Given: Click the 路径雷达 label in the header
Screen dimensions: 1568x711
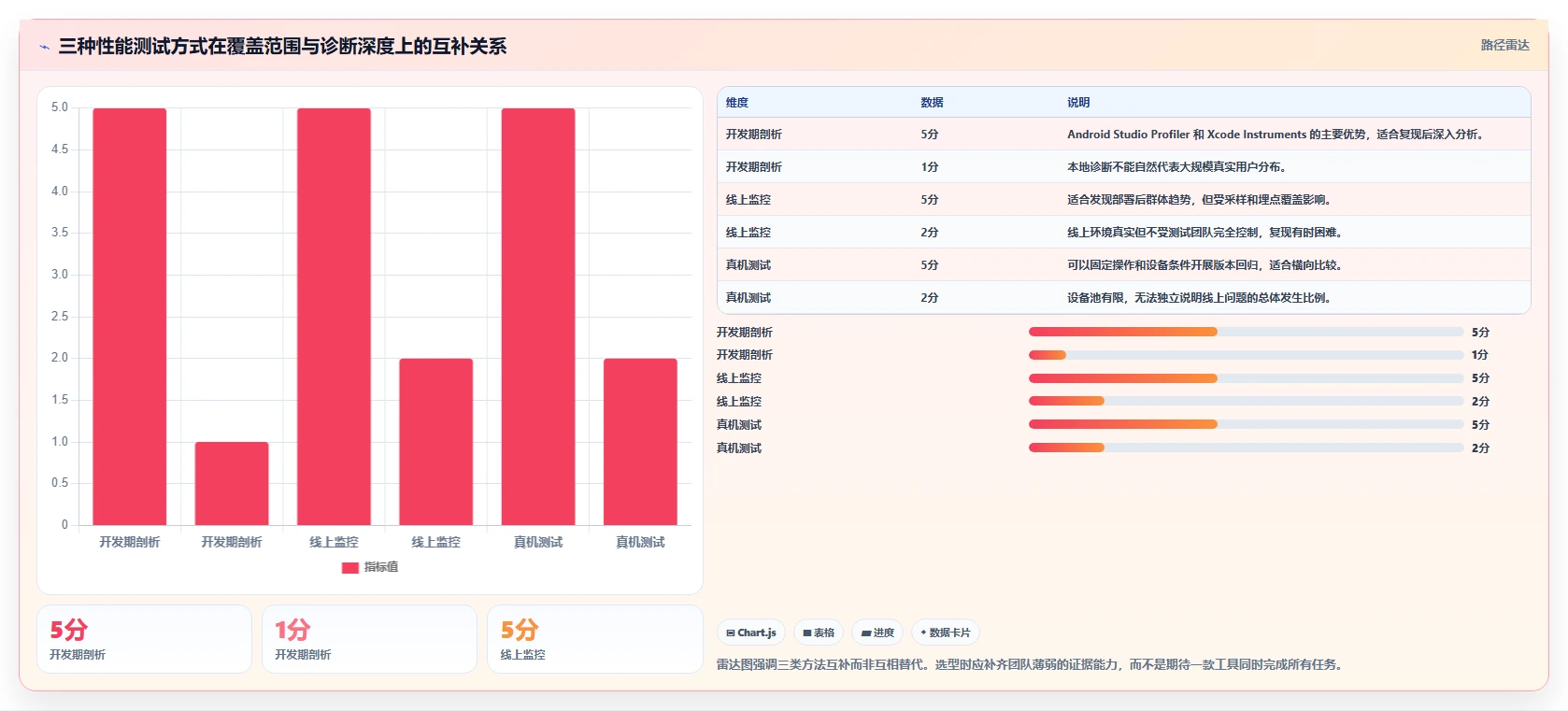Looking at the screenshot, I should coord(1504,45).
